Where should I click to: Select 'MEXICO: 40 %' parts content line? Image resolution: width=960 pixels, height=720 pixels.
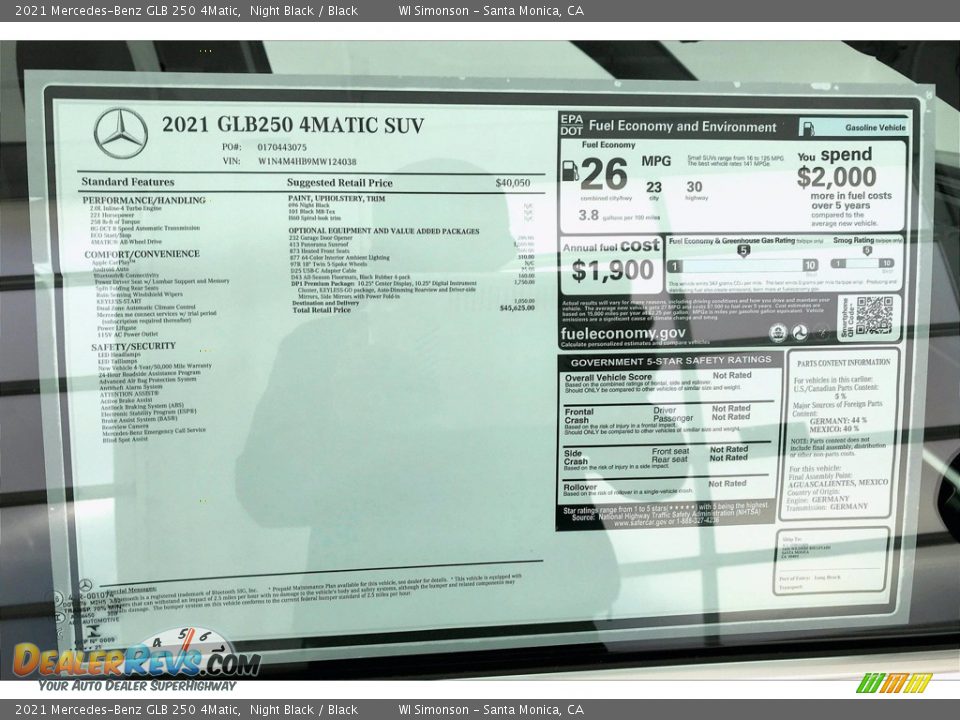tap(834, 429)
